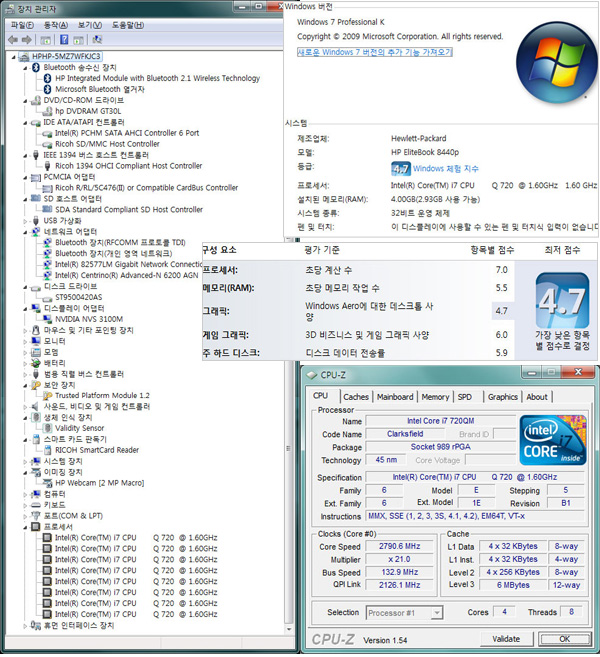Collapse the Bluetooth 송수신 장치 category
The width and height of the screenshot is (600, 657).
pyautogui.click(x=25, y=68)
